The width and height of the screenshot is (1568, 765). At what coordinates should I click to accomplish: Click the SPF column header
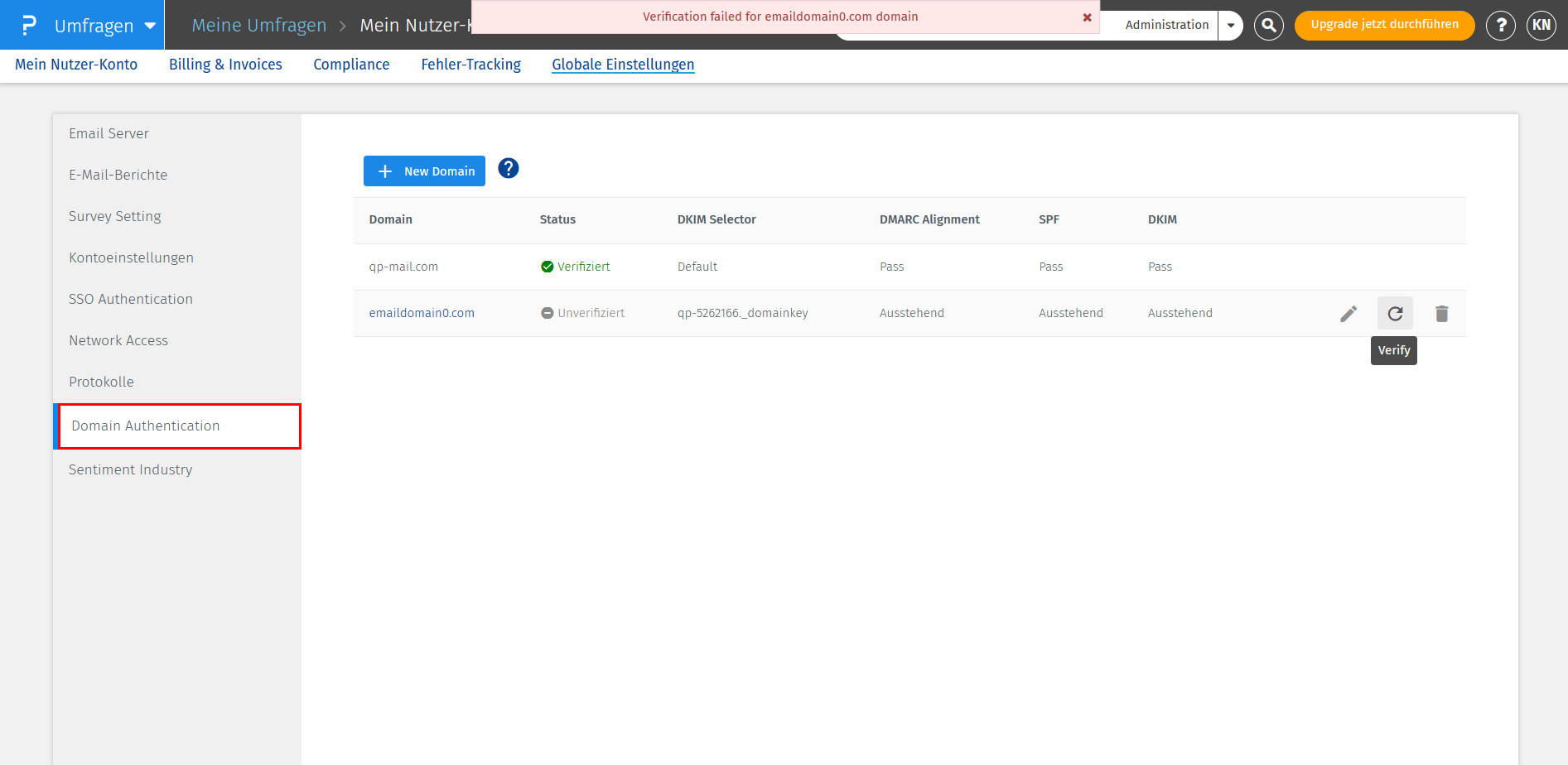[1049, 219]
